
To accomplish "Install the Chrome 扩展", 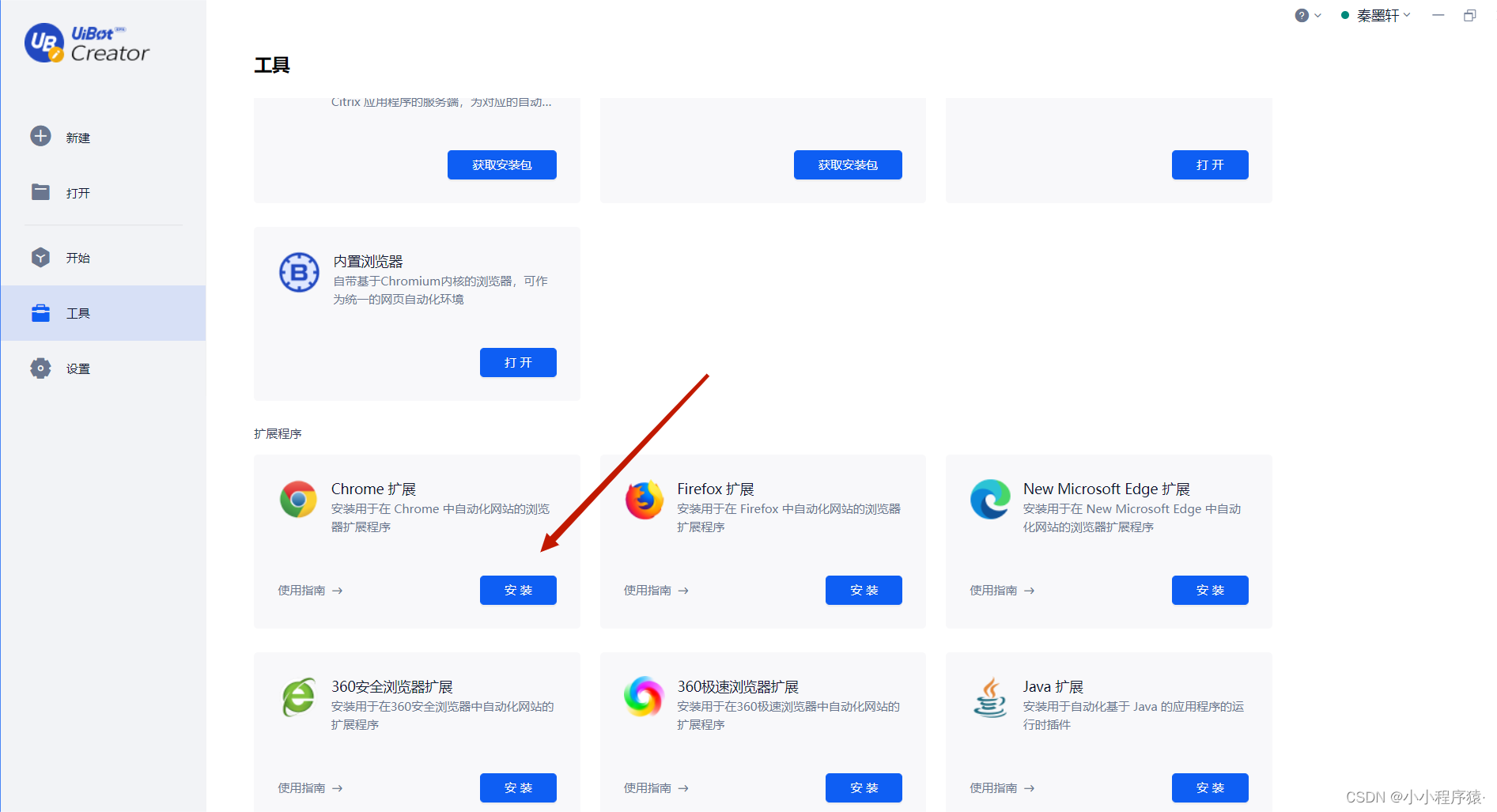I will (x=518, y=590).
